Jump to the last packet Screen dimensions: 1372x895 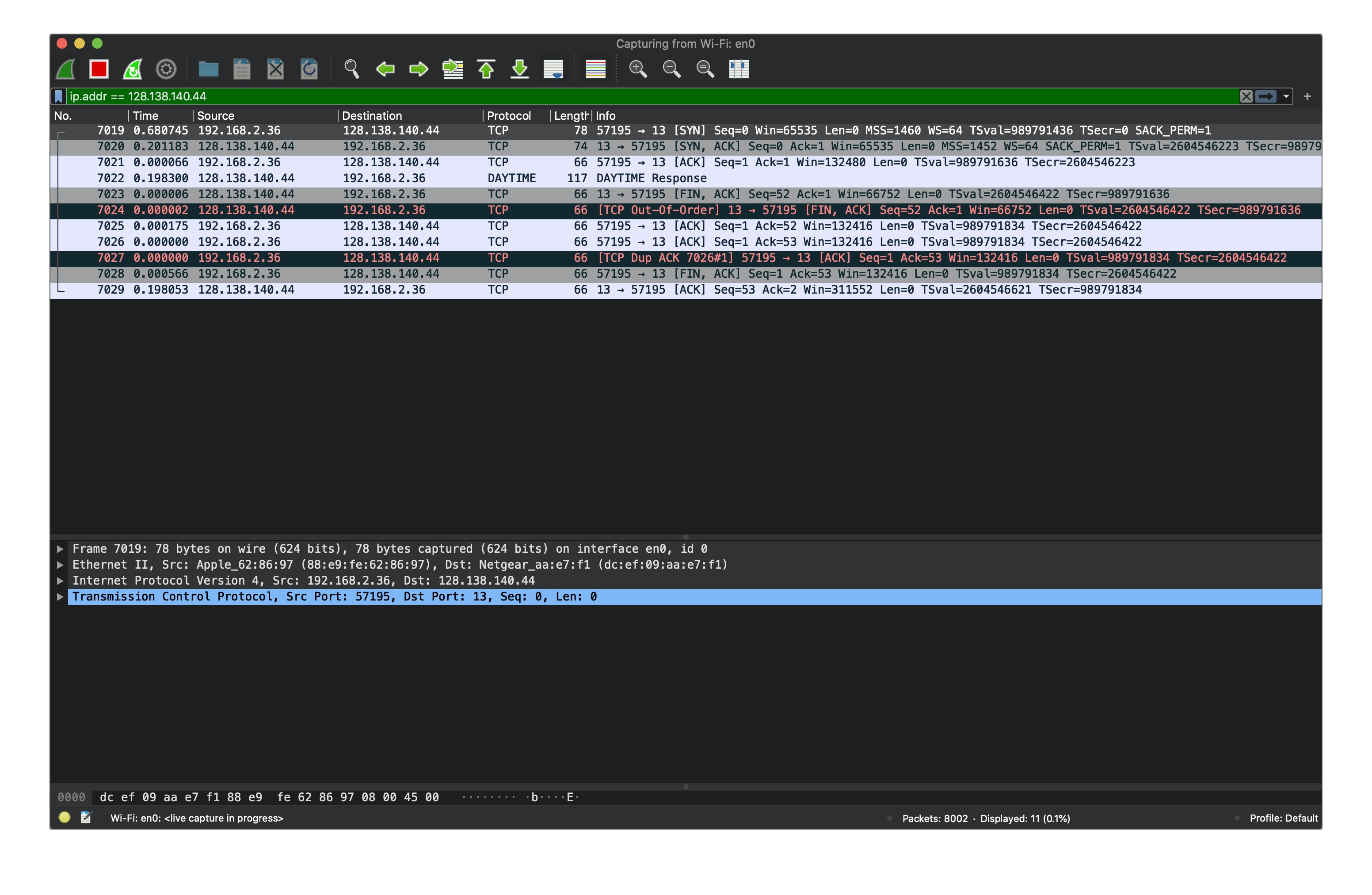(519, 69)
